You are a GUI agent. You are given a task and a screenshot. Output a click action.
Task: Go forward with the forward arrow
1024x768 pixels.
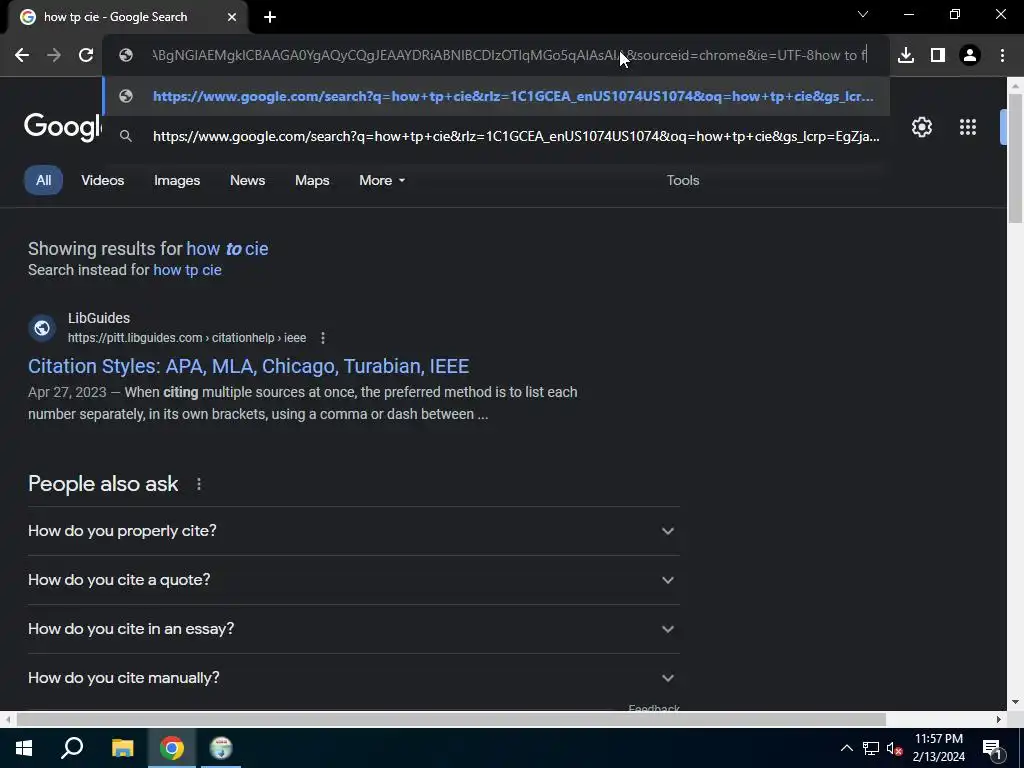pos(54,56)
